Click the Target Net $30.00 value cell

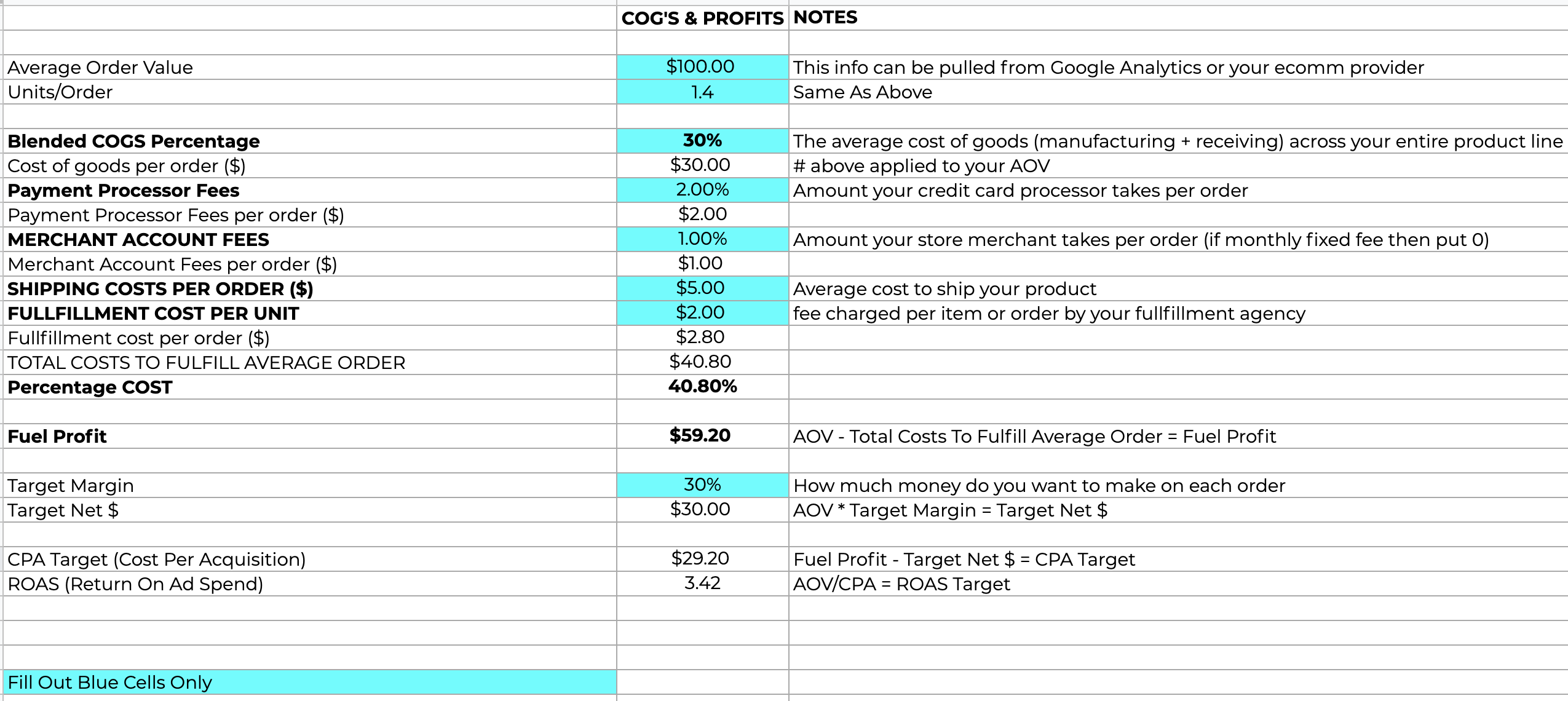click(x=700, y=509)
